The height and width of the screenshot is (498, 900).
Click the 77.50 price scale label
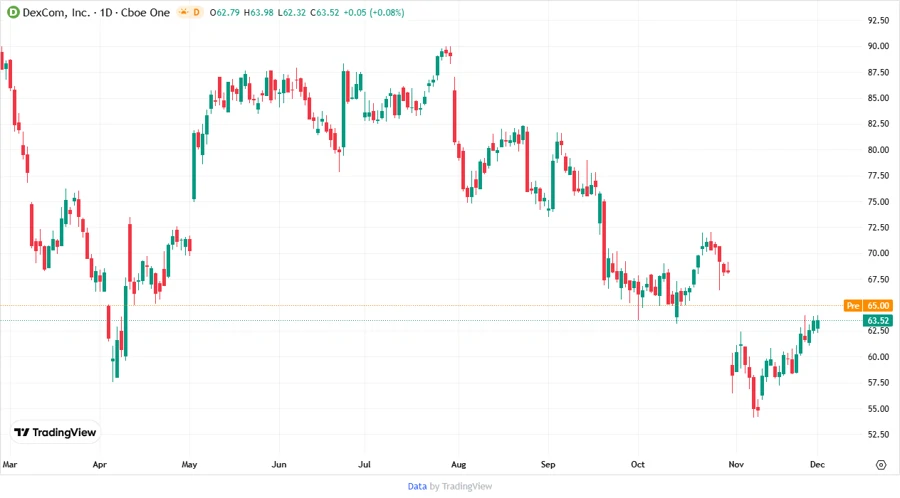pyautogui.click(x=878, y=176)
